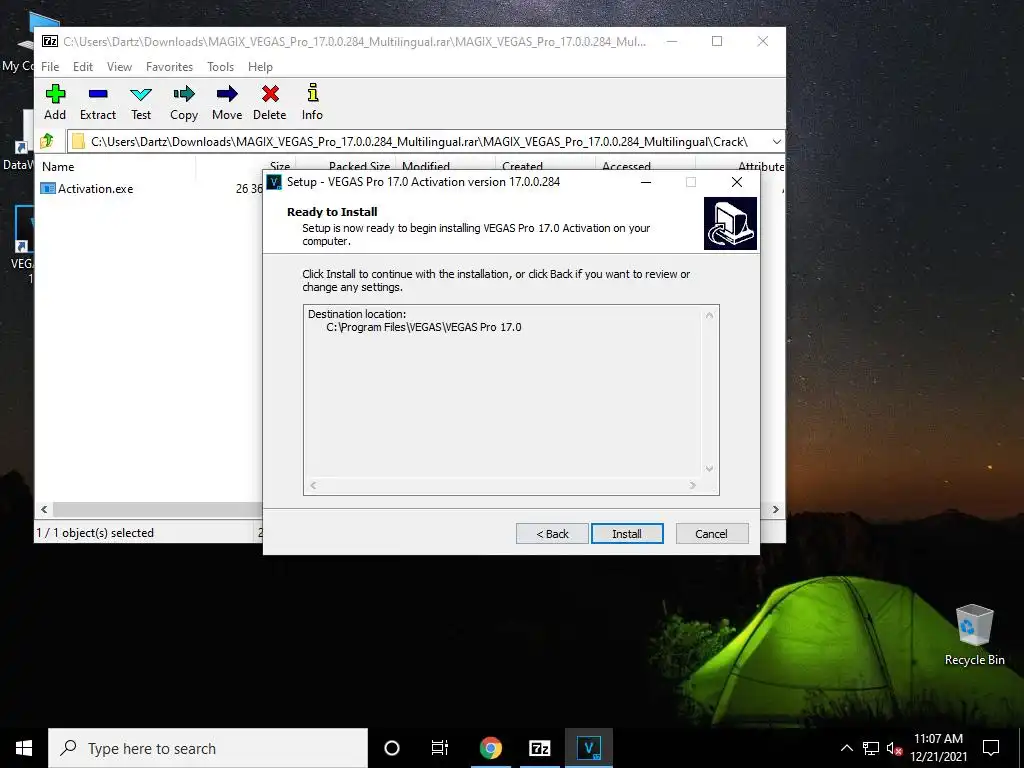
Task: Click the VEGAS icon in the setup title bar
Action: [274, 182]
